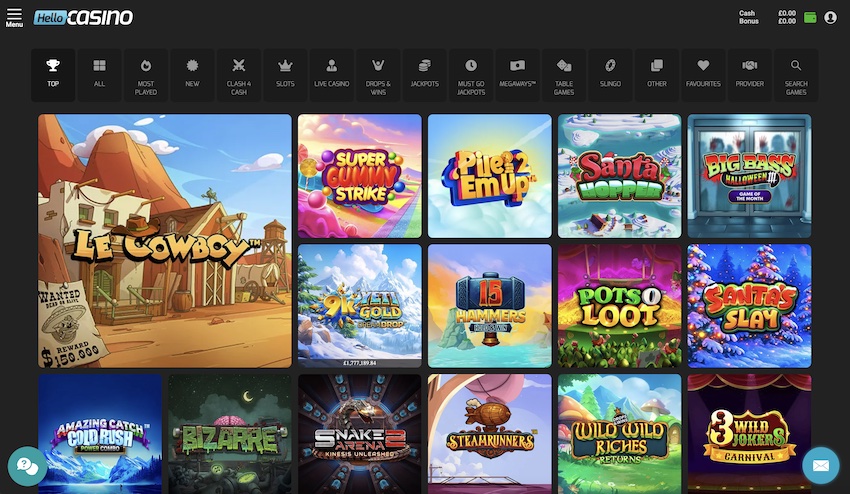The image size is (850, 494).
Task: Open the Slots crown category
Action: coord(285,75)
